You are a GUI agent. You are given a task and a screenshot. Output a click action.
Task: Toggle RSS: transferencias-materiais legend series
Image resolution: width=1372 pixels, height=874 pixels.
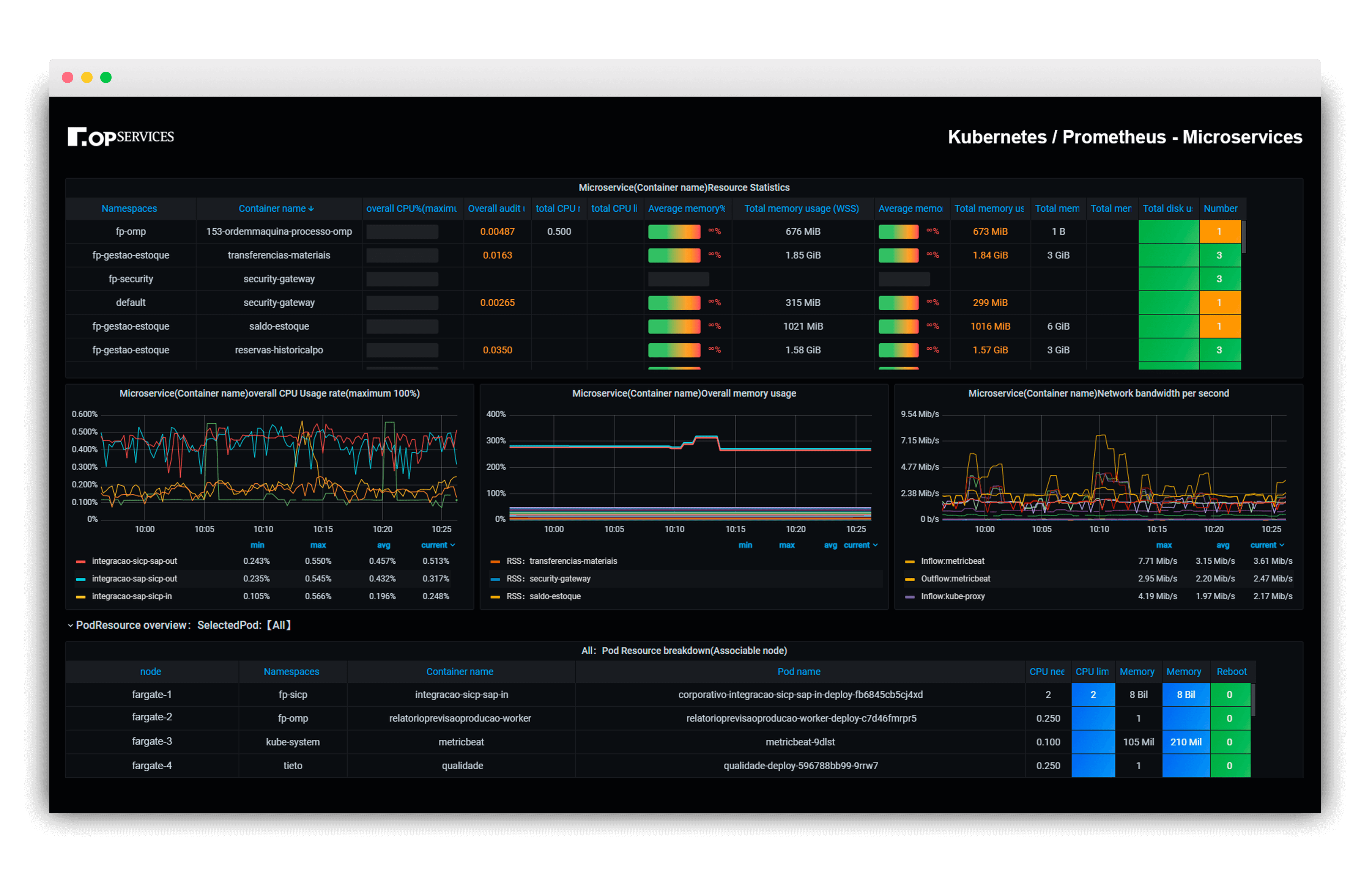click(x=562, y=561)
